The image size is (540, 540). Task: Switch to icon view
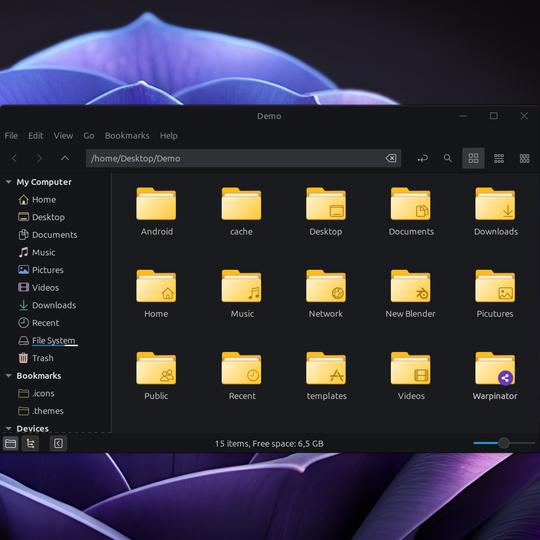pos(473,158)
